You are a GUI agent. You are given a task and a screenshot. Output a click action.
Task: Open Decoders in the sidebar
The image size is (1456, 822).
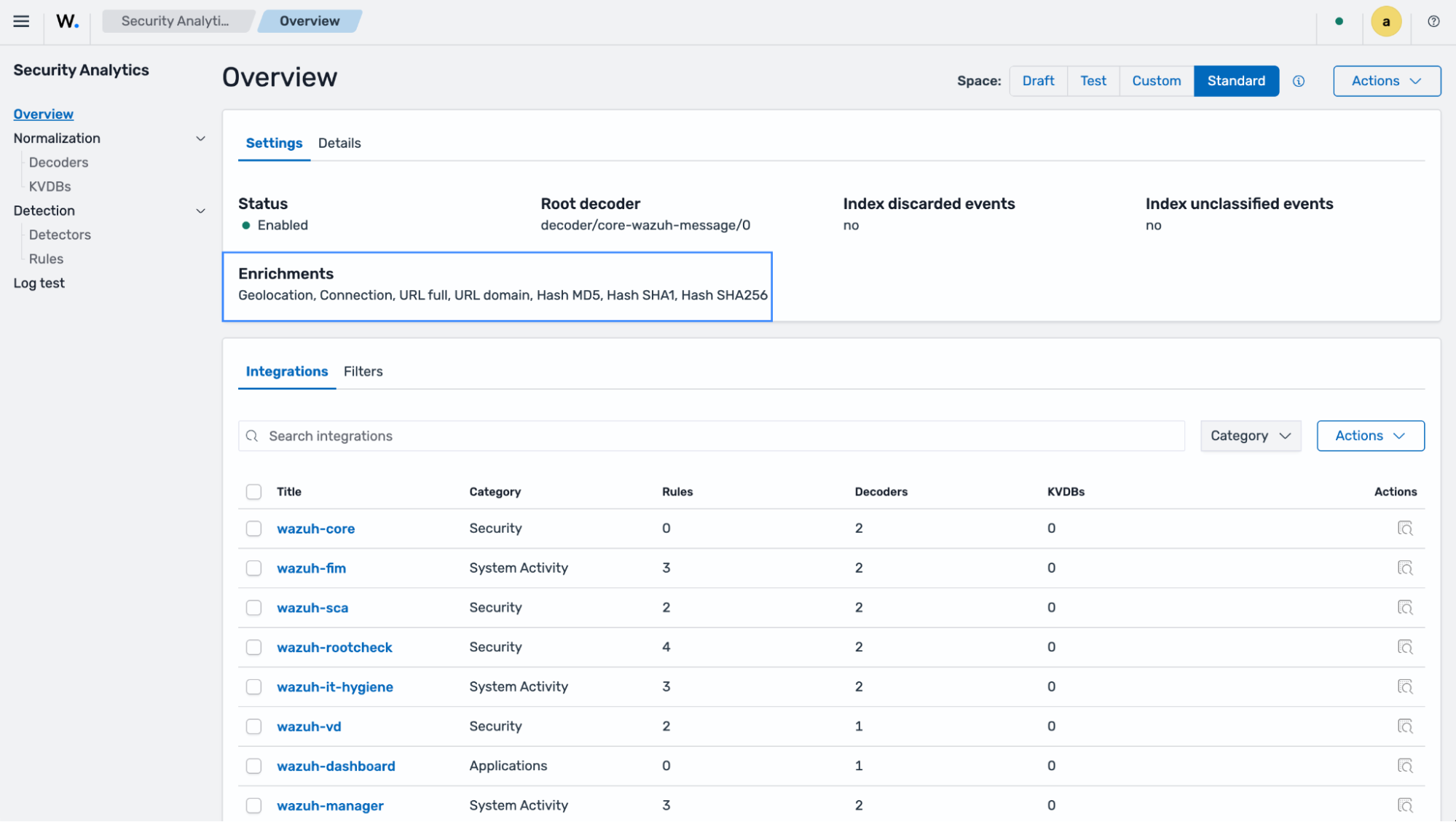[x=58, y=163]
